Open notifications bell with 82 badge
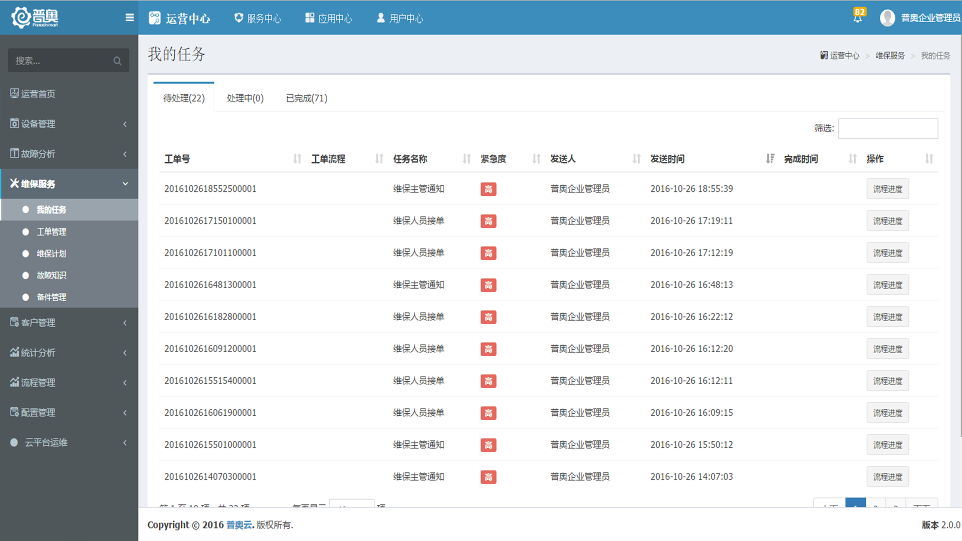This screenshot has height=541, width=962. click(858, 17)
